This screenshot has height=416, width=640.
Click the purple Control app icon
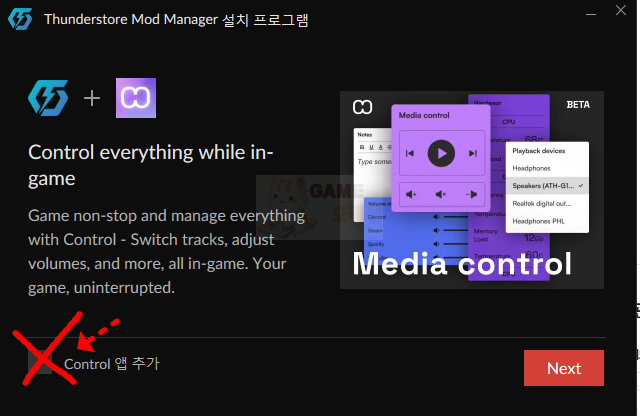[136, 98]
